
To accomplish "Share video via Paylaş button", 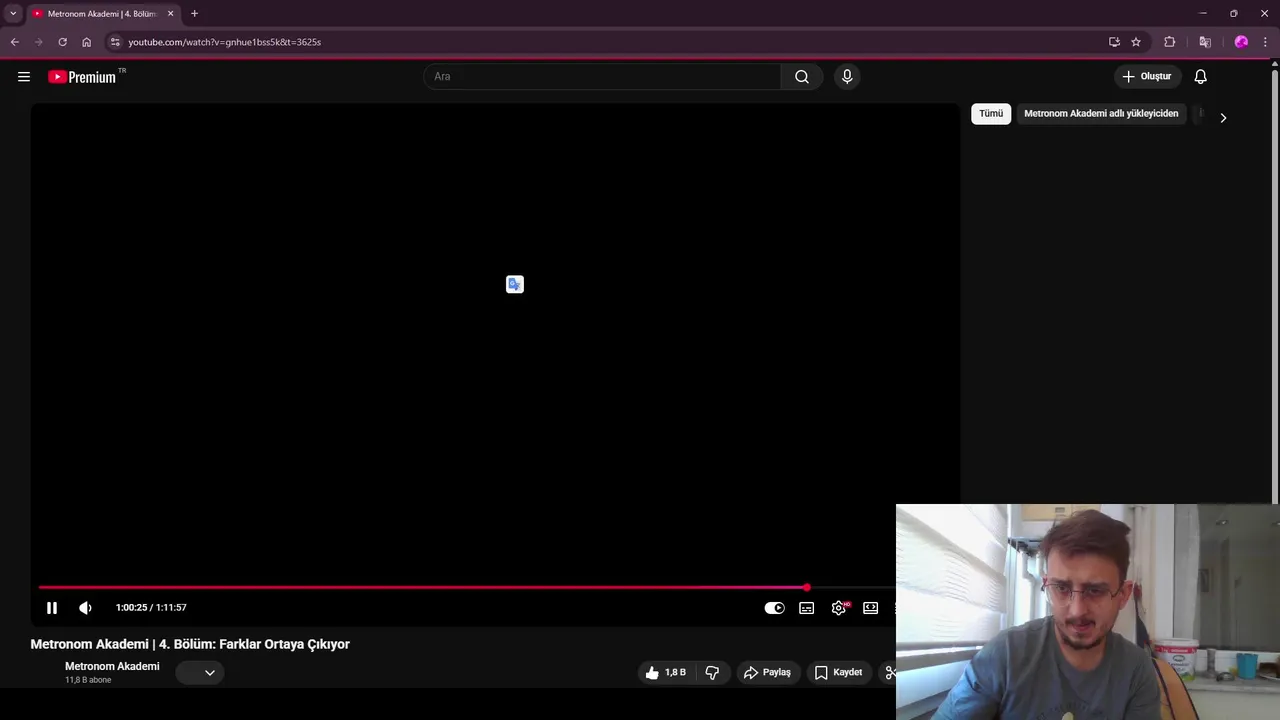I will (767, 673).
